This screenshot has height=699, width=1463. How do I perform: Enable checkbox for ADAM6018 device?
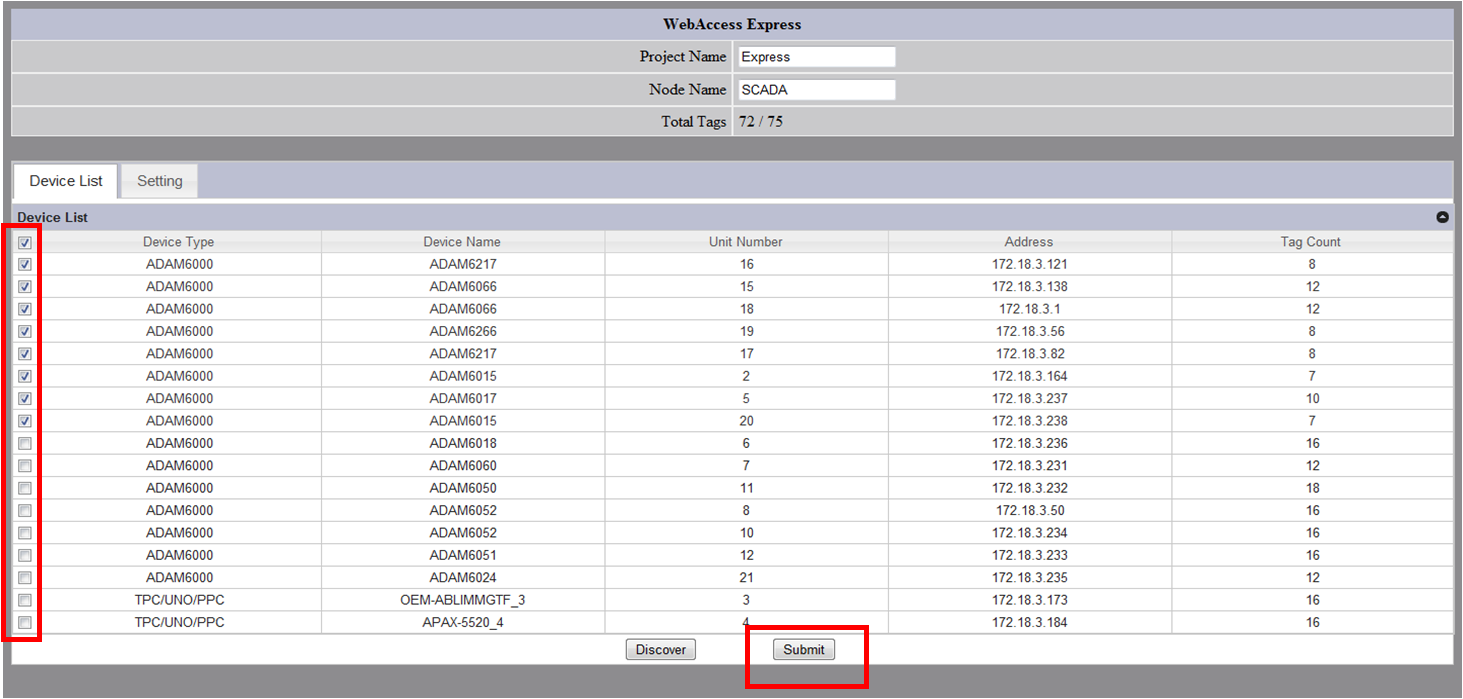tap(25, 443)
